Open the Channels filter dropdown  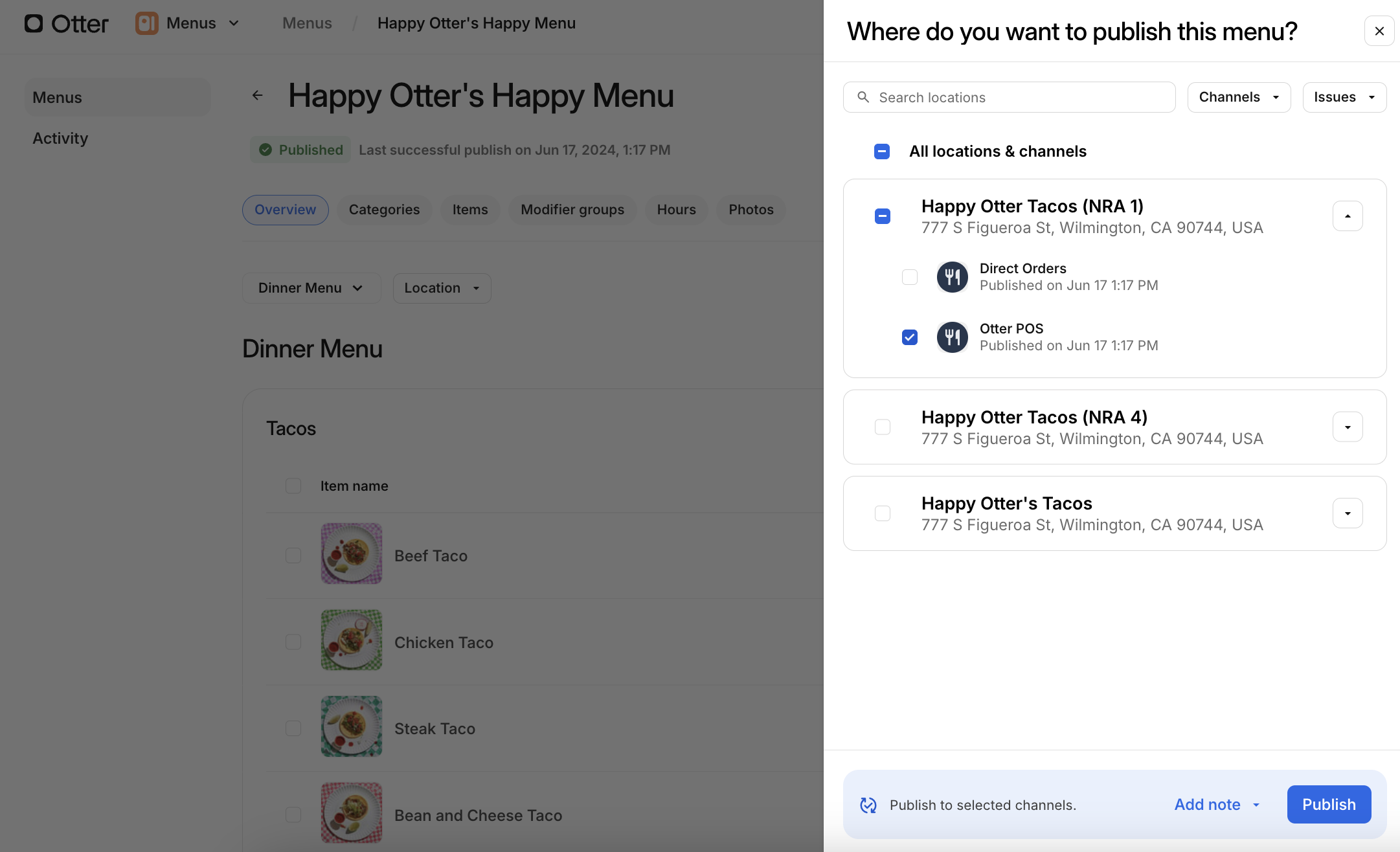1238,97
